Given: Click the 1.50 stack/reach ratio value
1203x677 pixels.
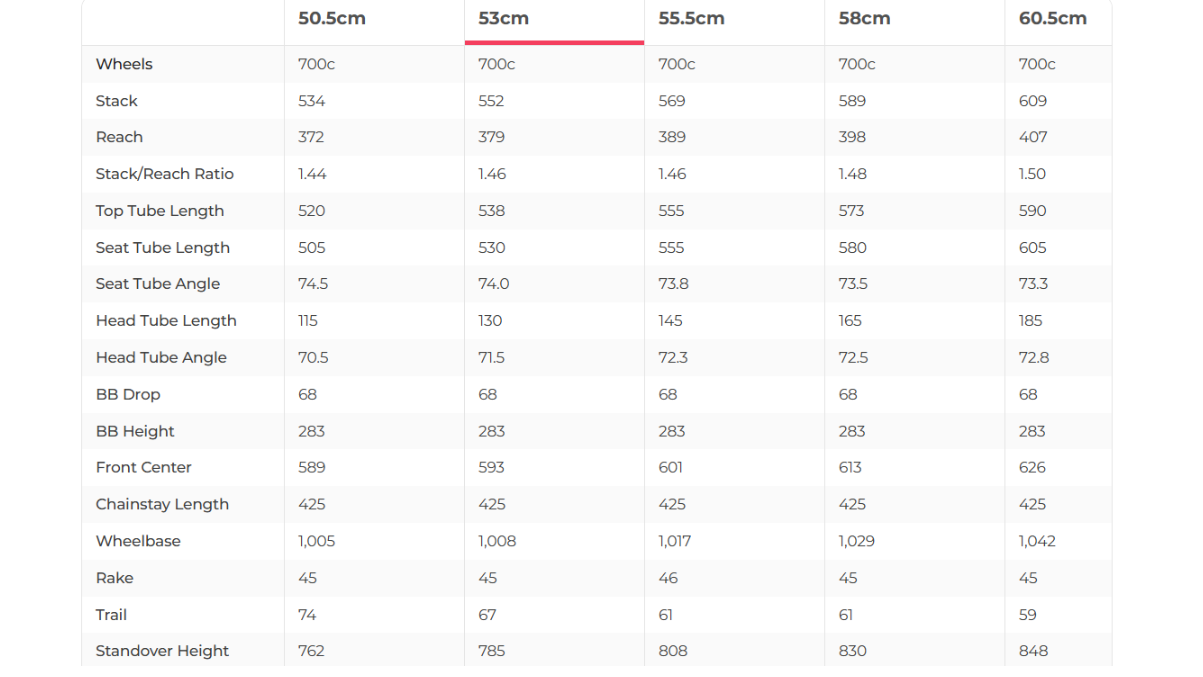Looking at the screenshot, I should click(1032, 174).
